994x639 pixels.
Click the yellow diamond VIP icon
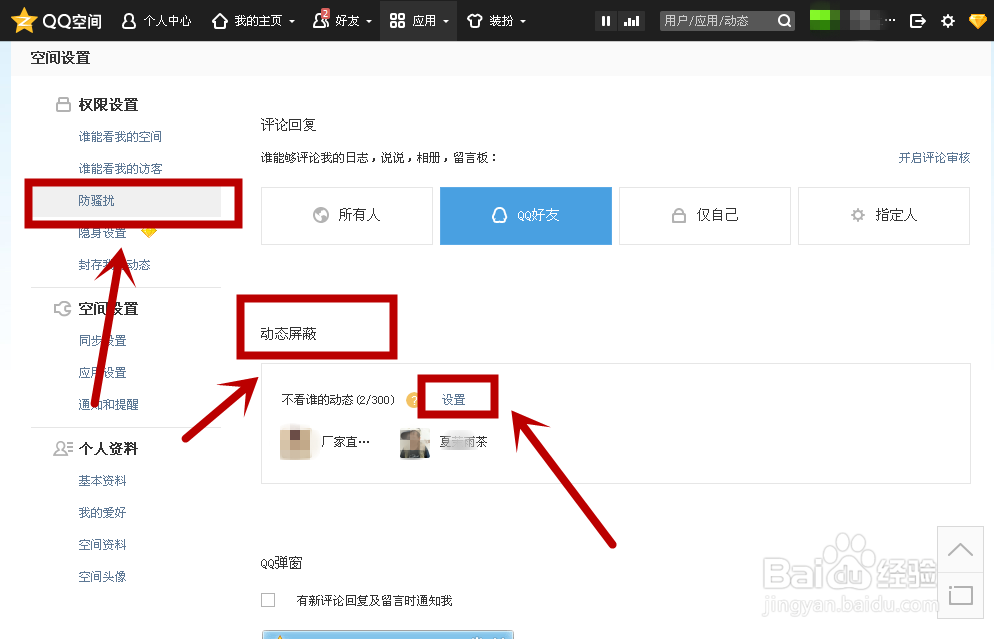pos(977,20)
